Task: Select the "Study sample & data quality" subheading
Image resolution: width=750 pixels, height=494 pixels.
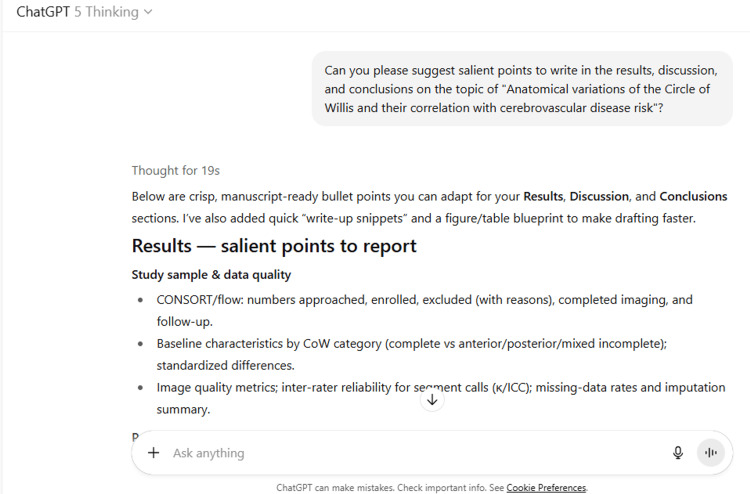Action: (211, 275)
